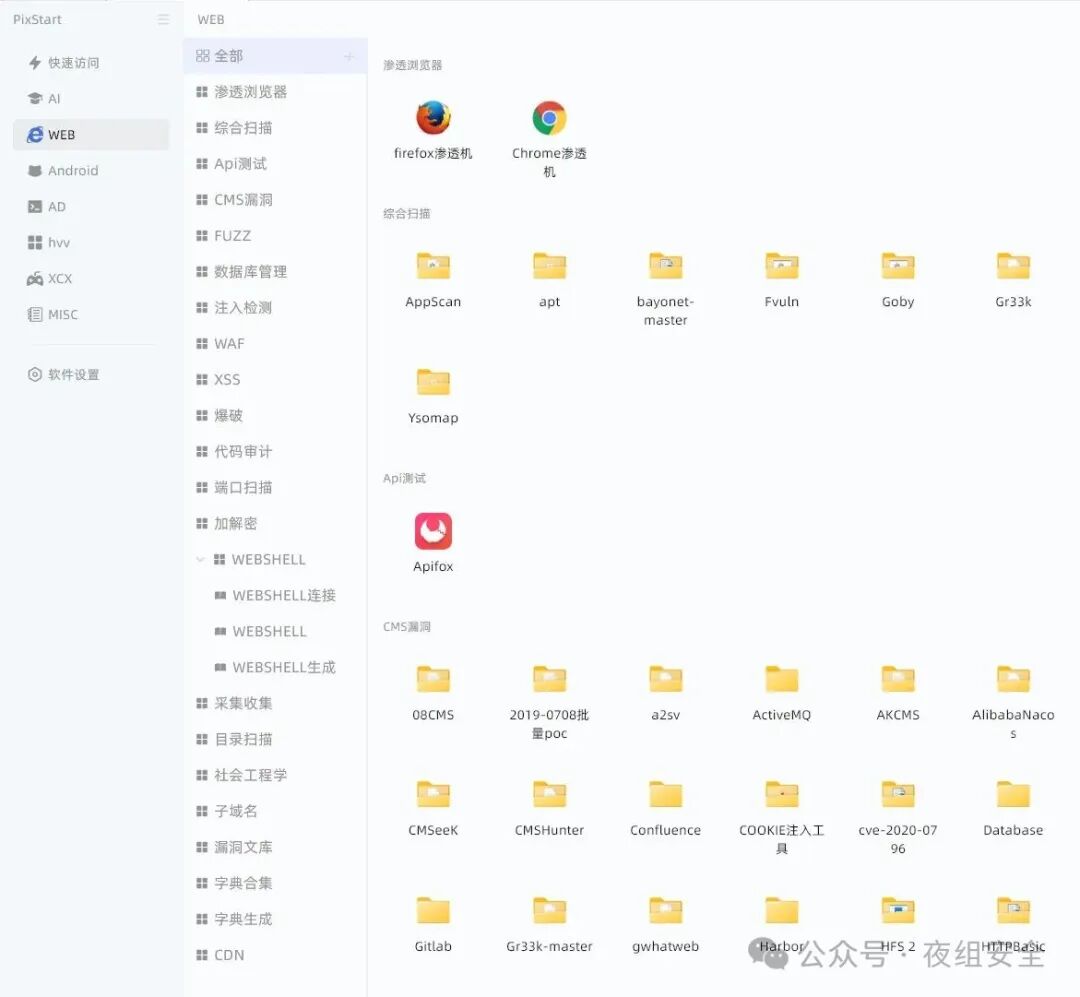Open the bayonet-master folder
The height and width of the screenshot is (997, 1080).
click(x=665, y=266)
